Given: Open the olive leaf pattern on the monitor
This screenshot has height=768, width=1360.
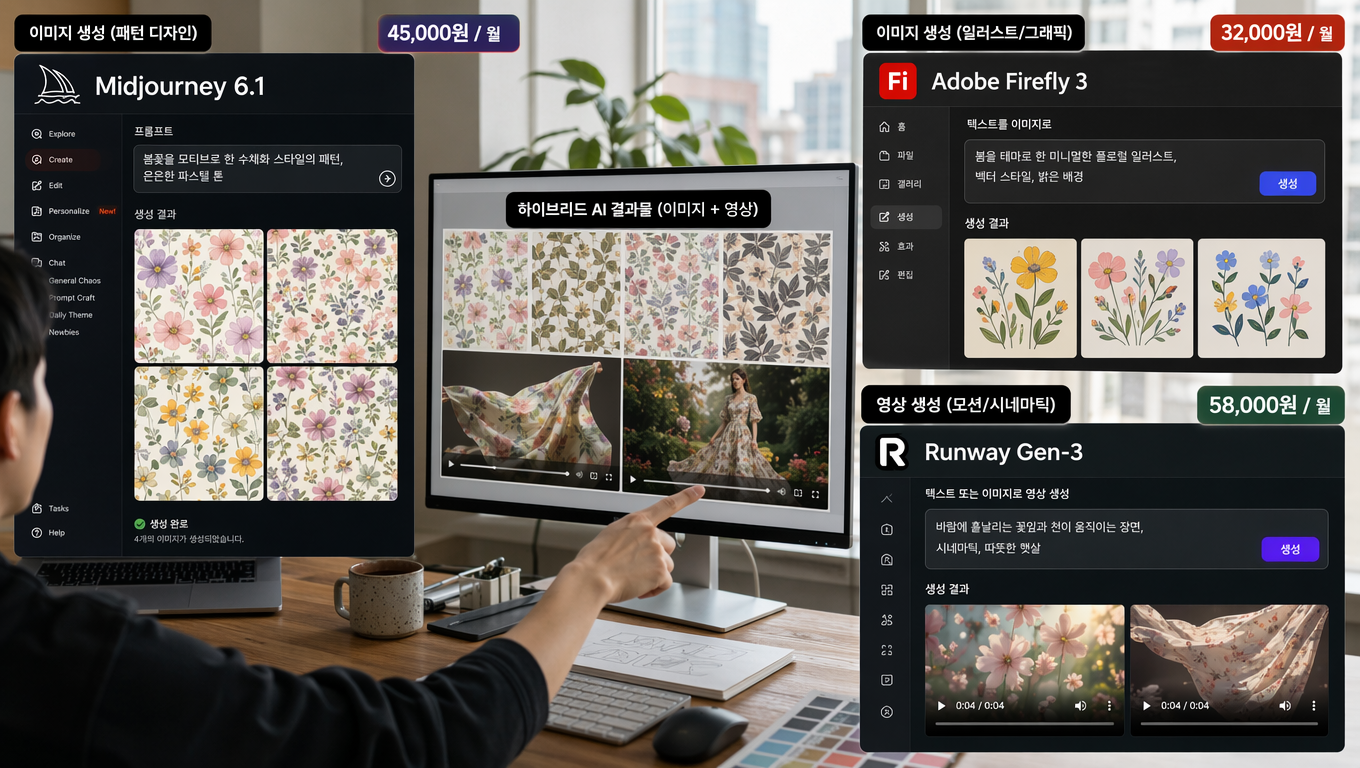Looking at the screenshot, I should pos(575,293).
